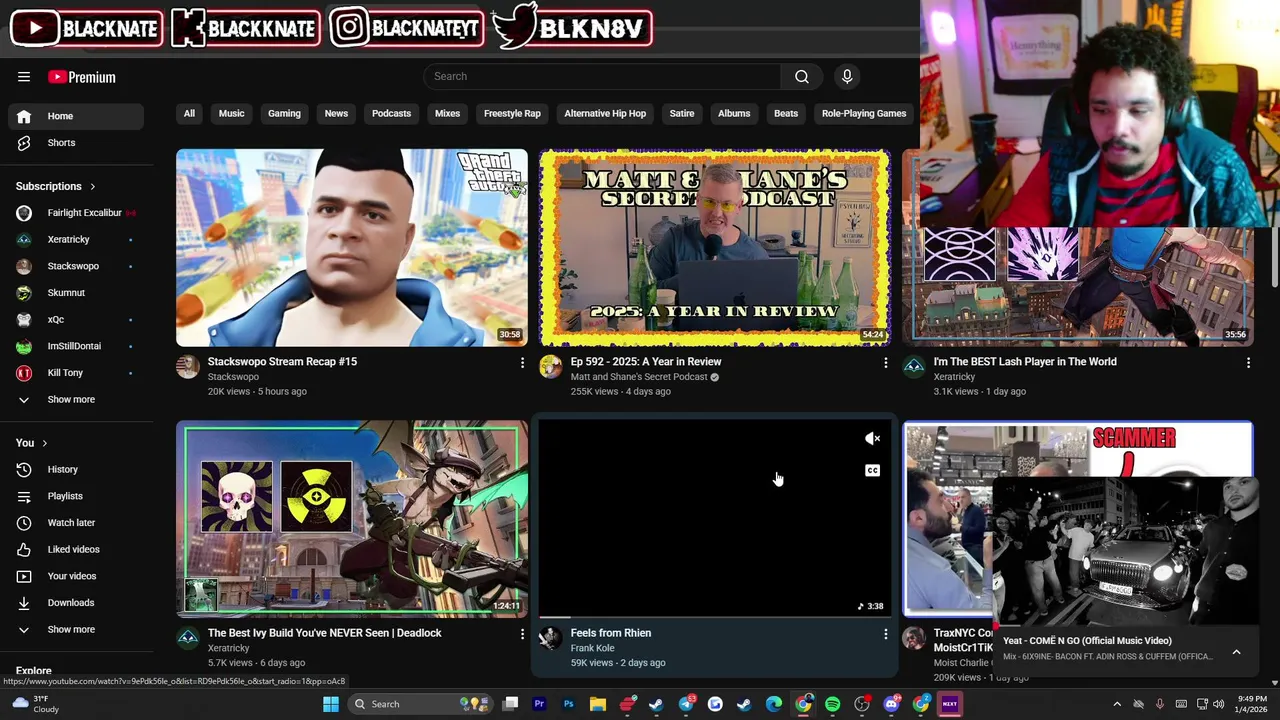The image size is (1280, 720).
Task: Select the News filter chip
Action: click(336, 113)
